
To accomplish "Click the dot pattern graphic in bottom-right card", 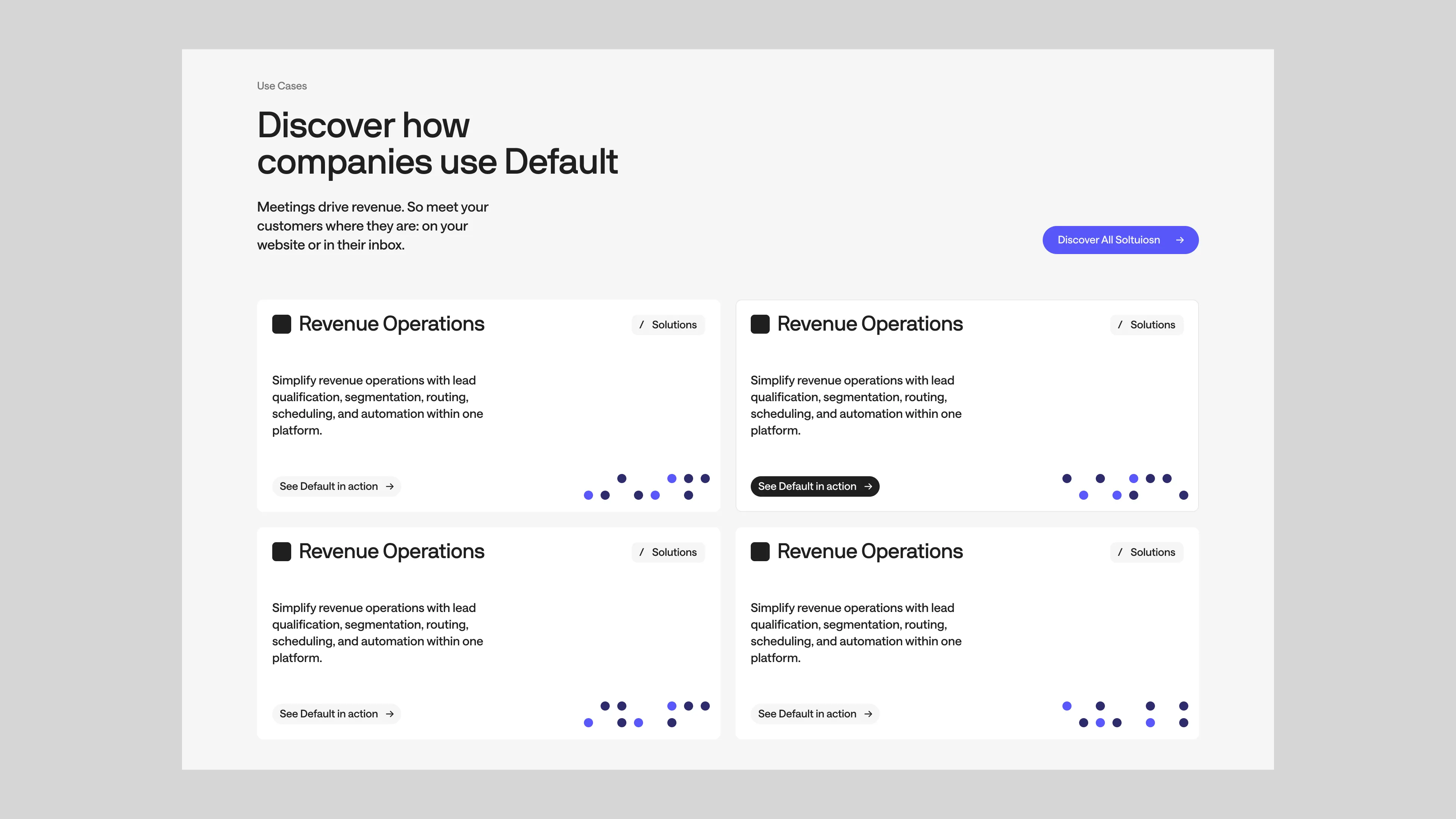I will (x=1125, y=714).
